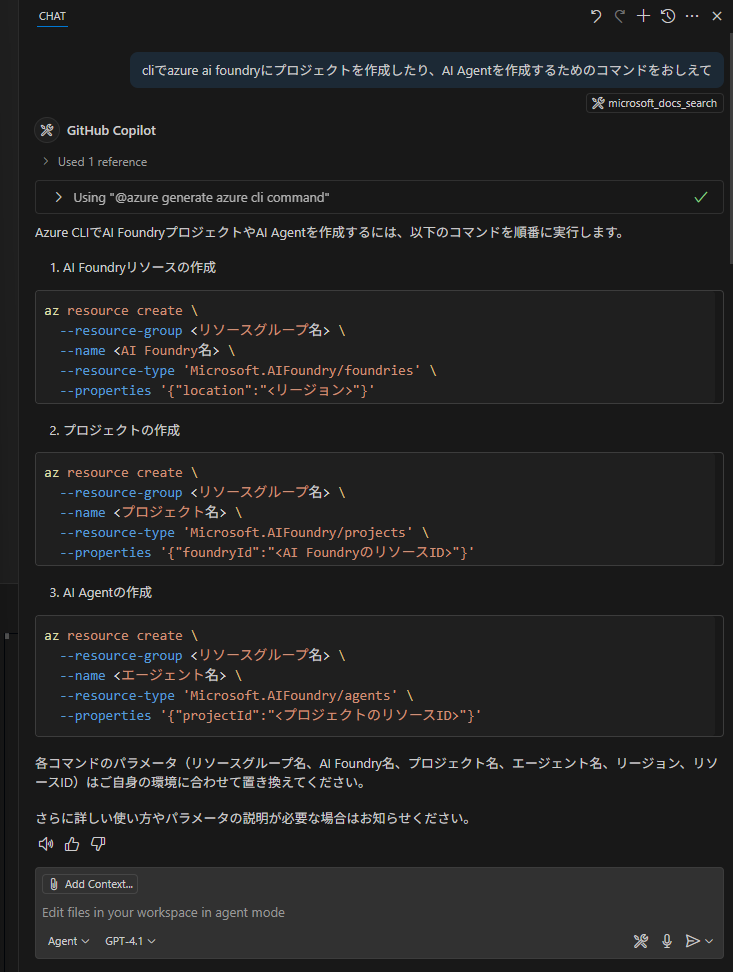733x972 pixels.
Task: Send the chat message arrow icon
Action: tap(692, 941)
